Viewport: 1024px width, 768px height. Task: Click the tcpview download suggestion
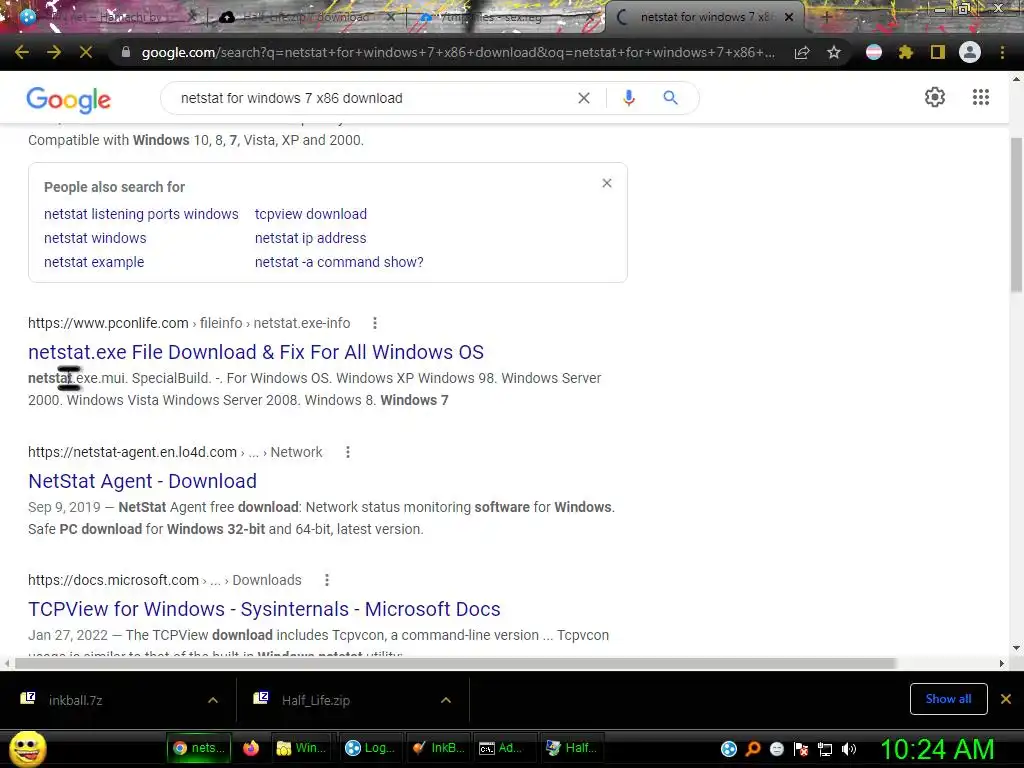pos(311,214)
